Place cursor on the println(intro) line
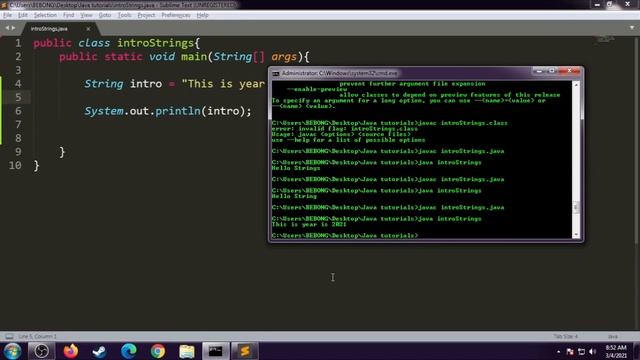The image size is (640, 360). (x=168, y=111)
